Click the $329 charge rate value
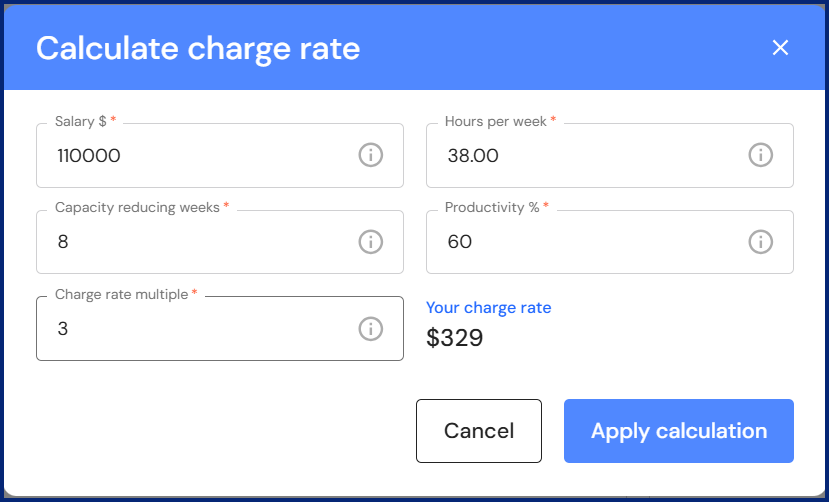Image resolution: width=829 pixels, height=502 pixels. [x=455, y=338]
